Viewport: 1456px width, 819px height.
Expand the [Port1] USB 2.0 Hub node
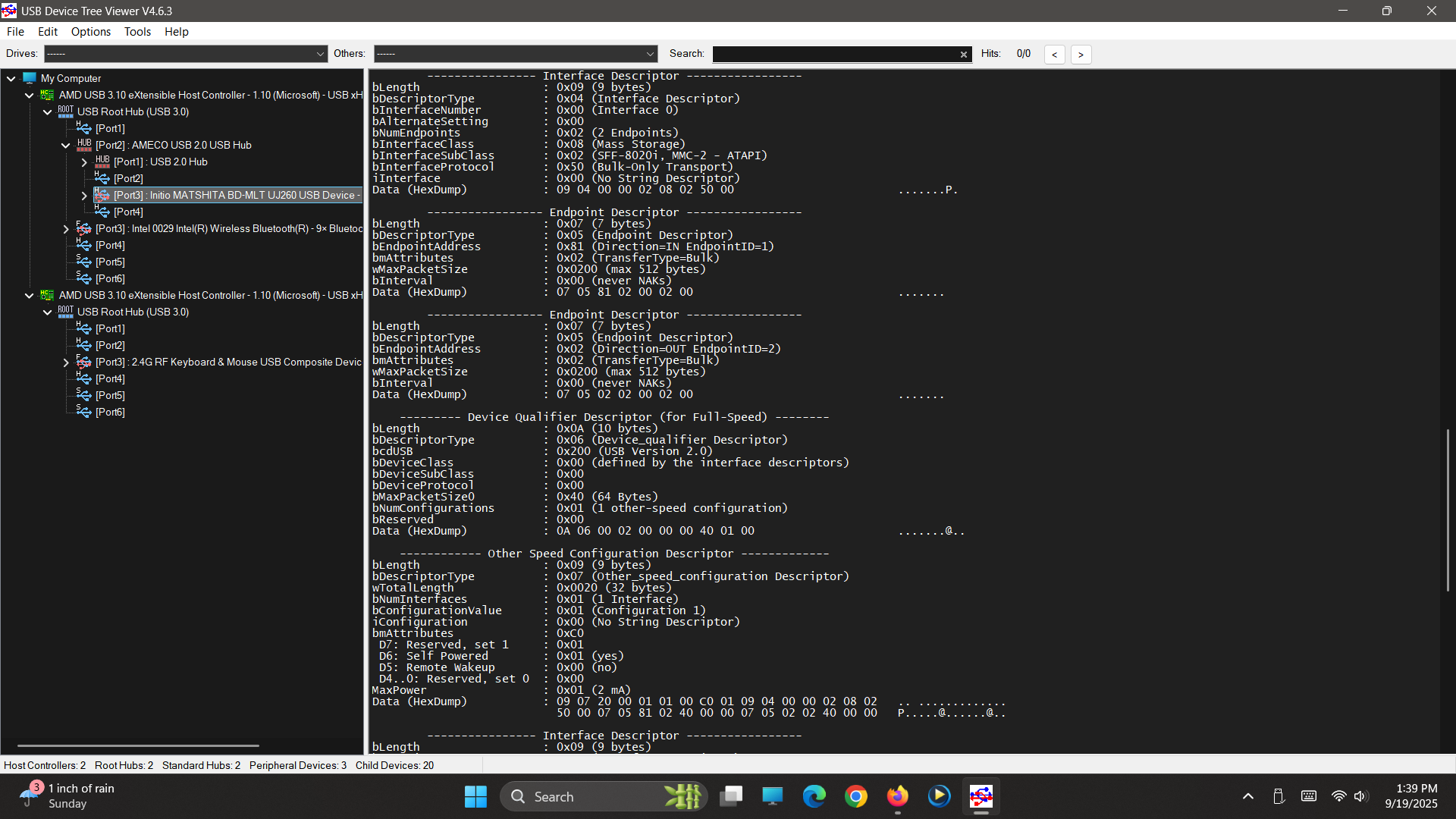[84, 162]
